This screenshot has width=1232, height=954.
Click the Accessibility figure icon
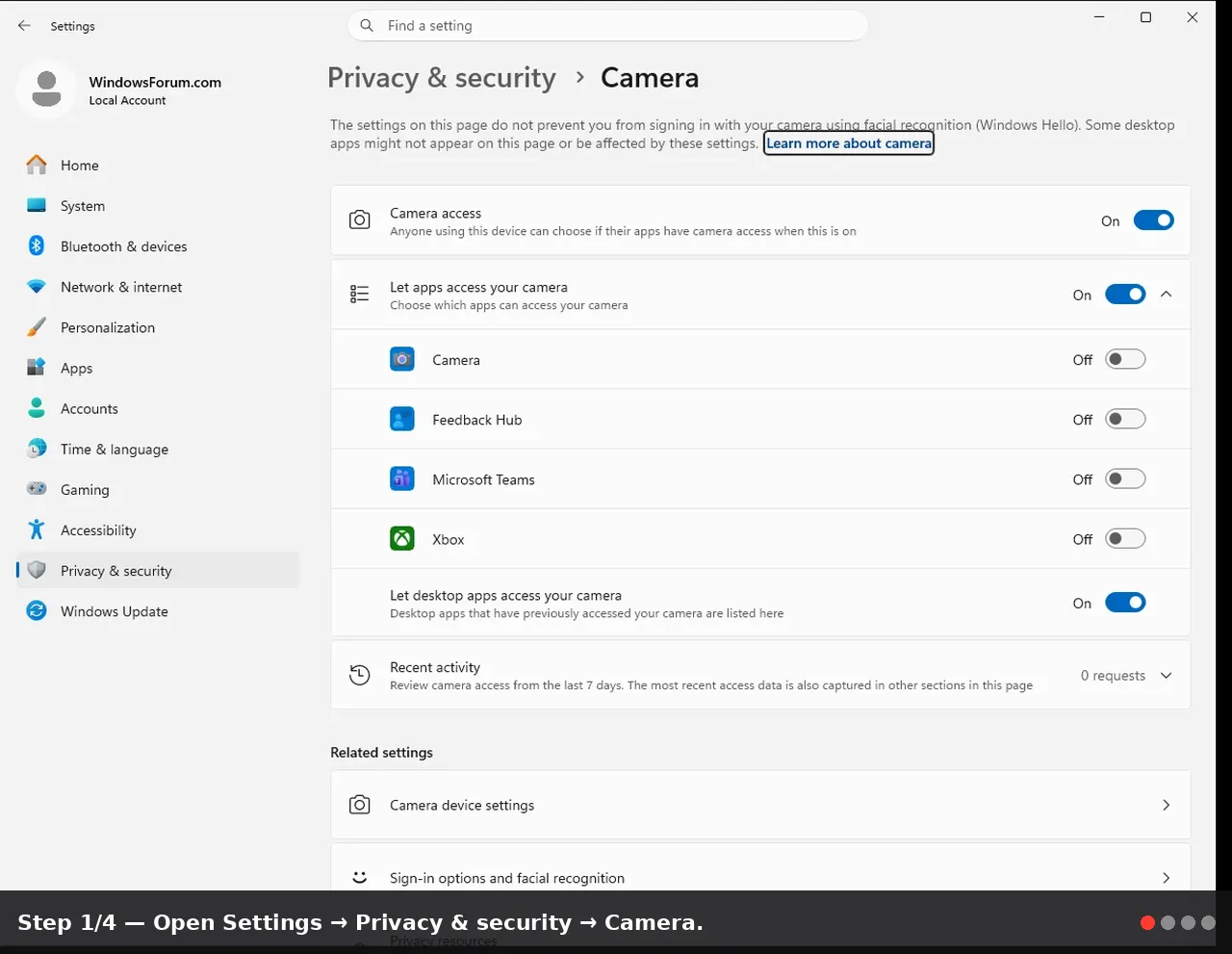click(x=37, y=529)
